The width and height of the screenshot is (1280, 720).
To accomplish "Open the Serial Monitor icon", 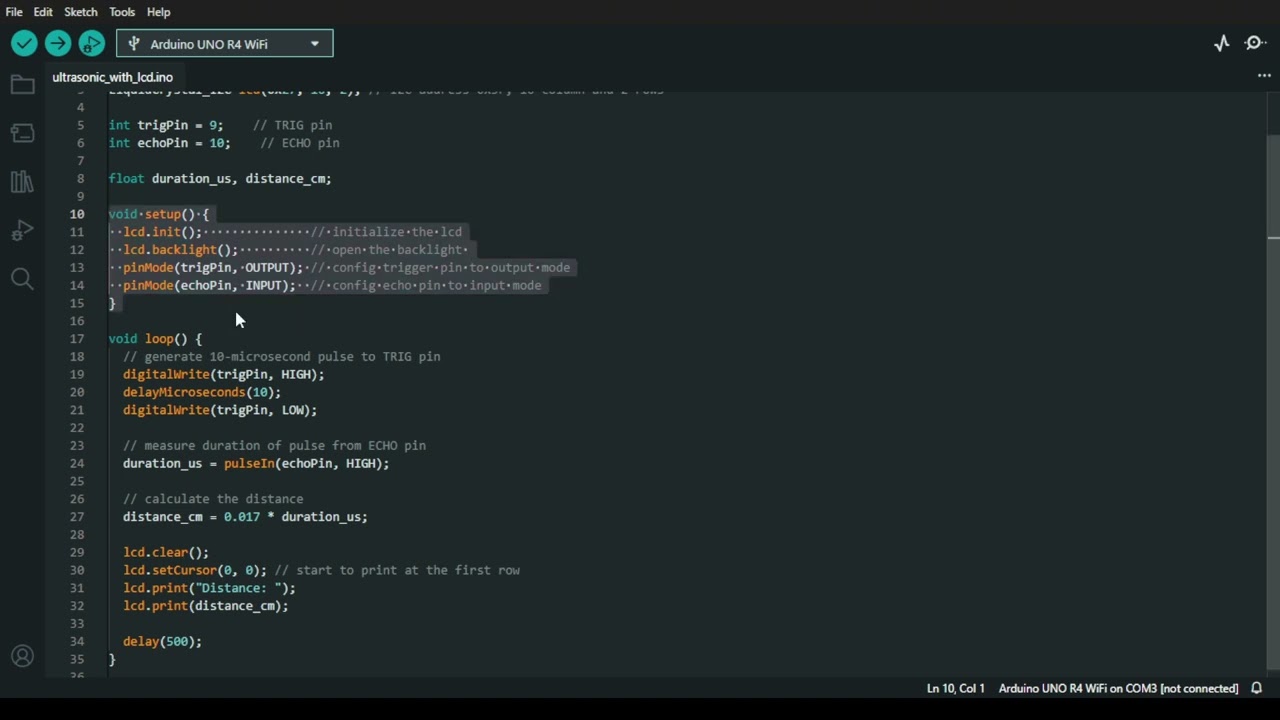I will [x=1255, y=43].
